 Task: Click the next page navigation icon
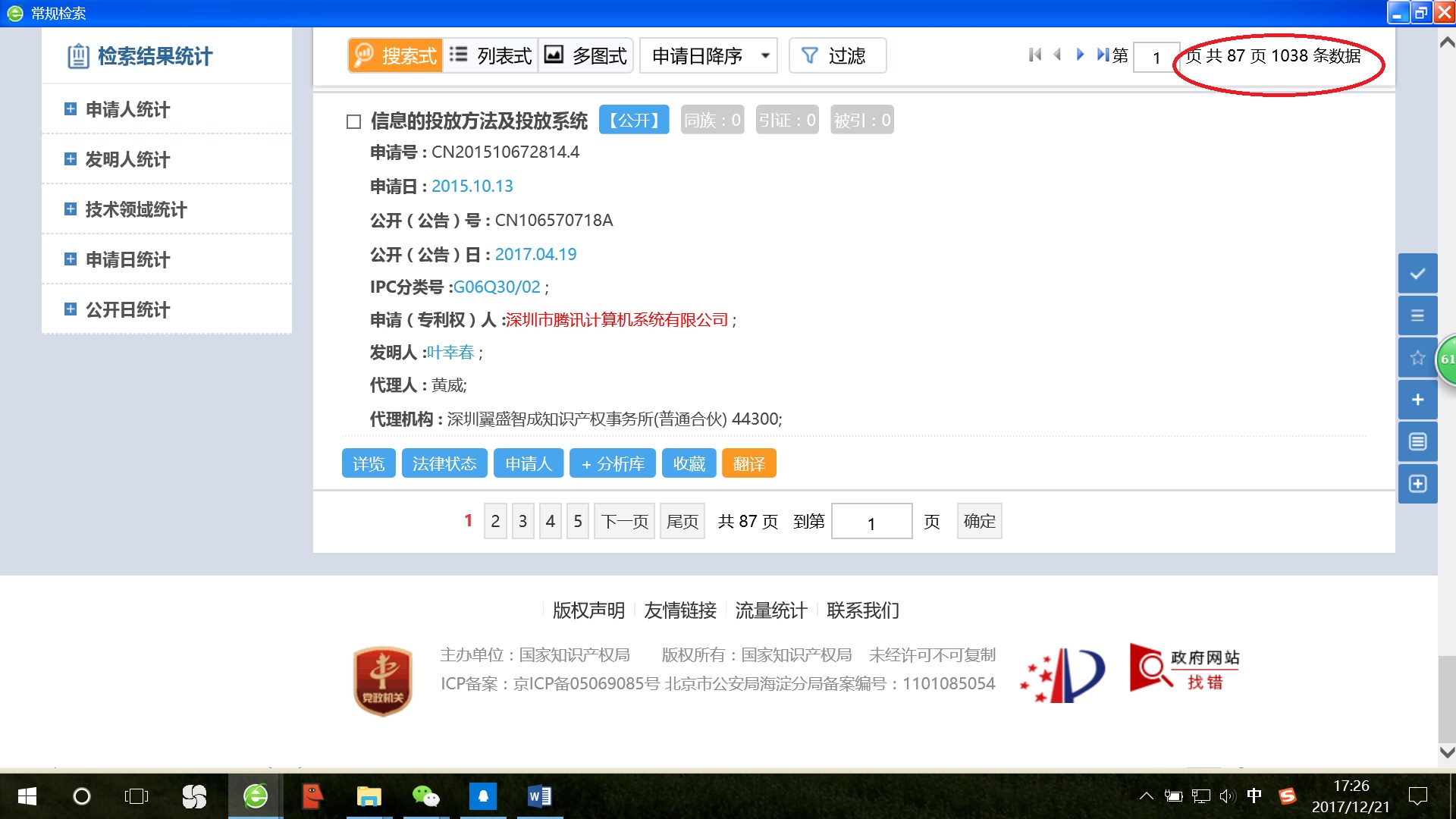click(x=1079, y=55)
